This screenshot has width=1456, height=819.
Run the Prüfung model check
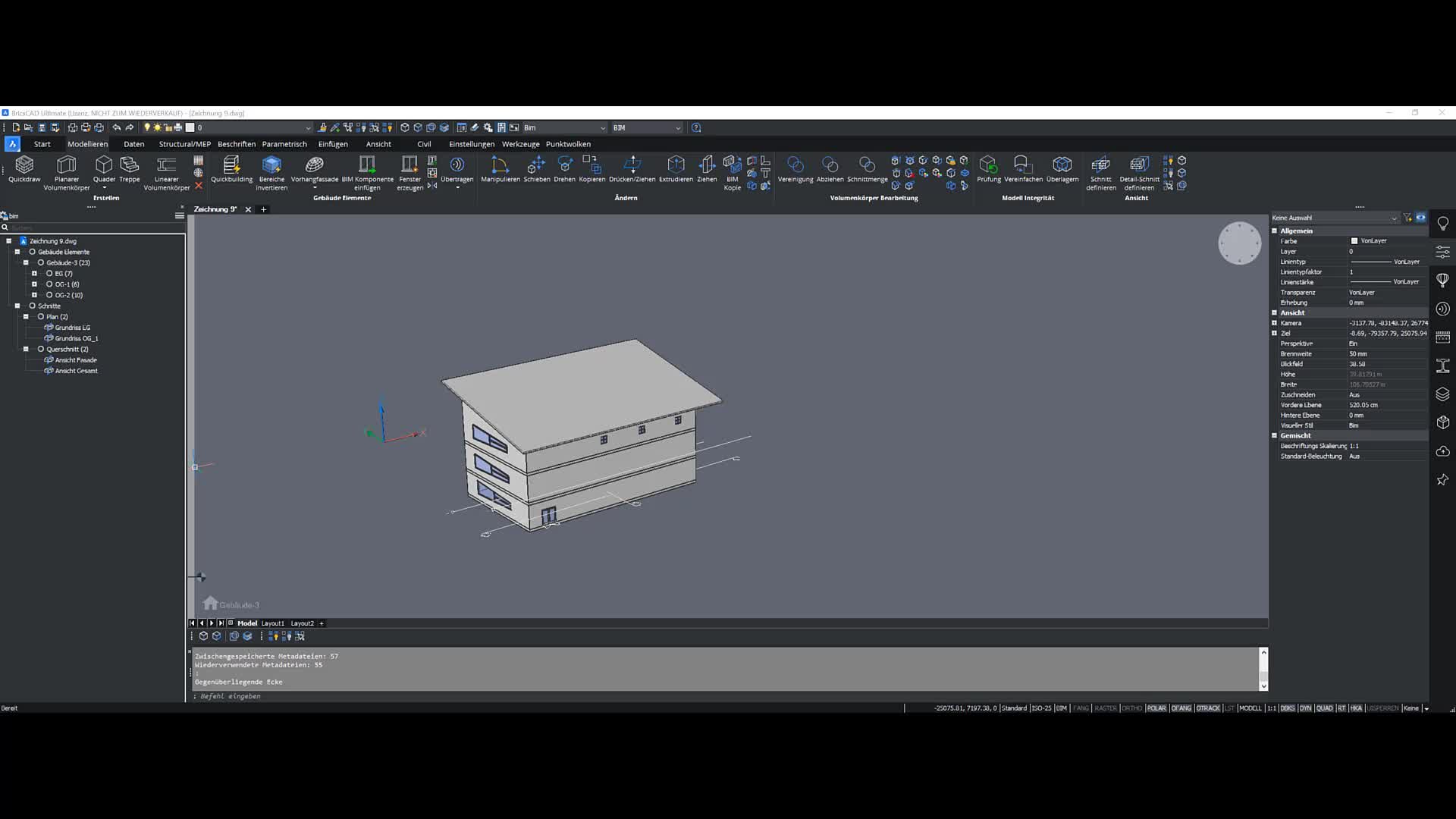(x=988, y=170)
